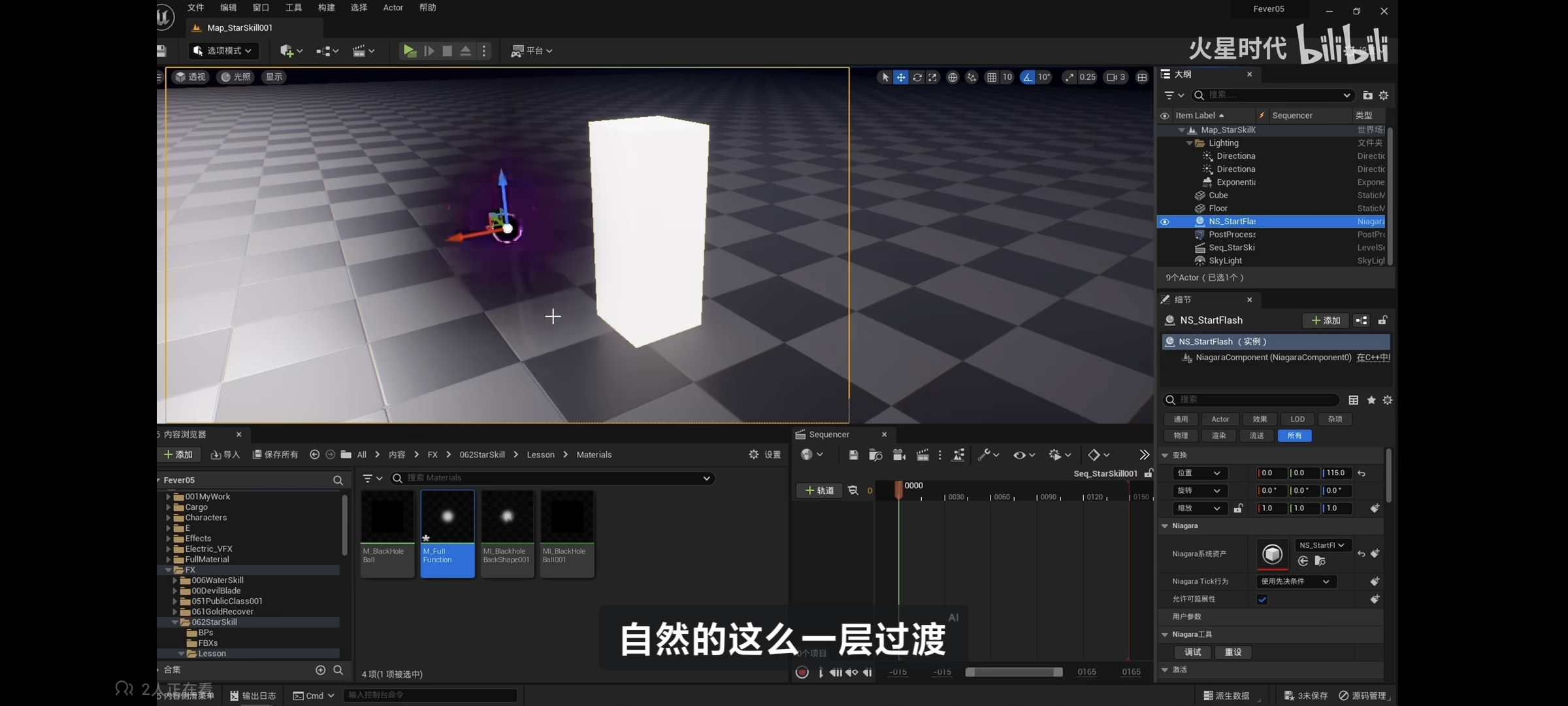The image size is (1568, 706).
Task: Open the 选项模式 mode dropdown
Action: (224, 50)
